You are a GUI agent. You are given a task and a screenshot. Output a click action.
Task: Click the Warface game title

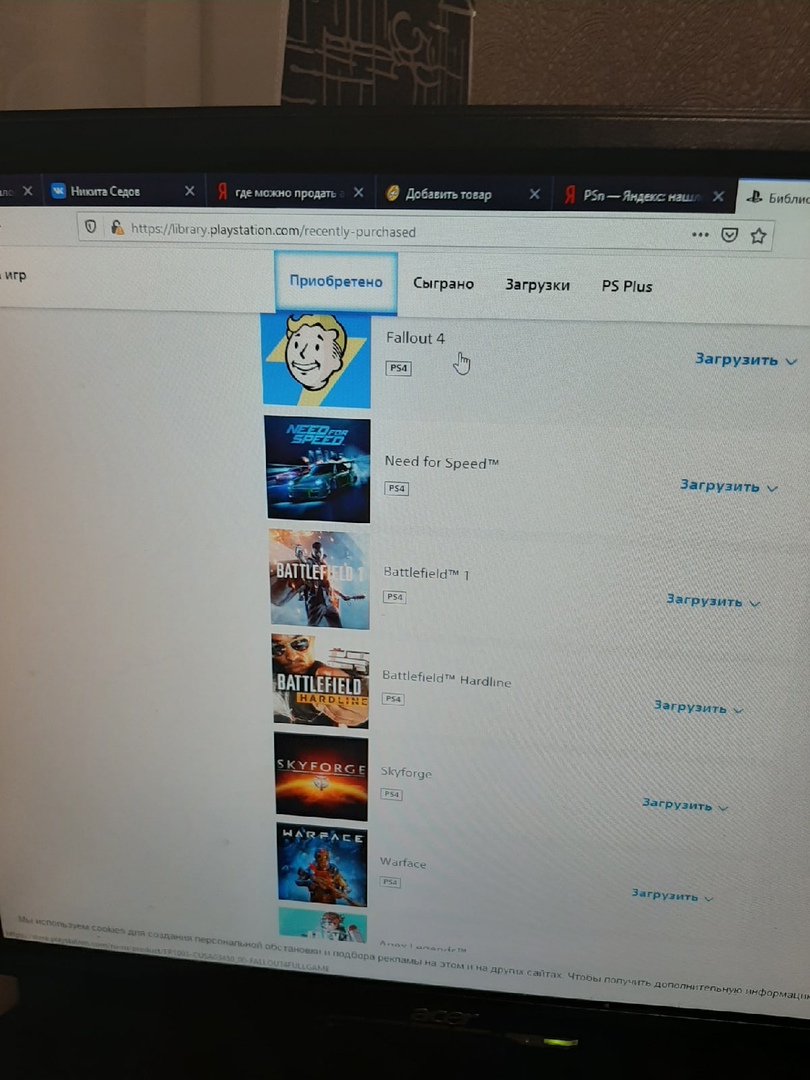[x=403, y=862]
